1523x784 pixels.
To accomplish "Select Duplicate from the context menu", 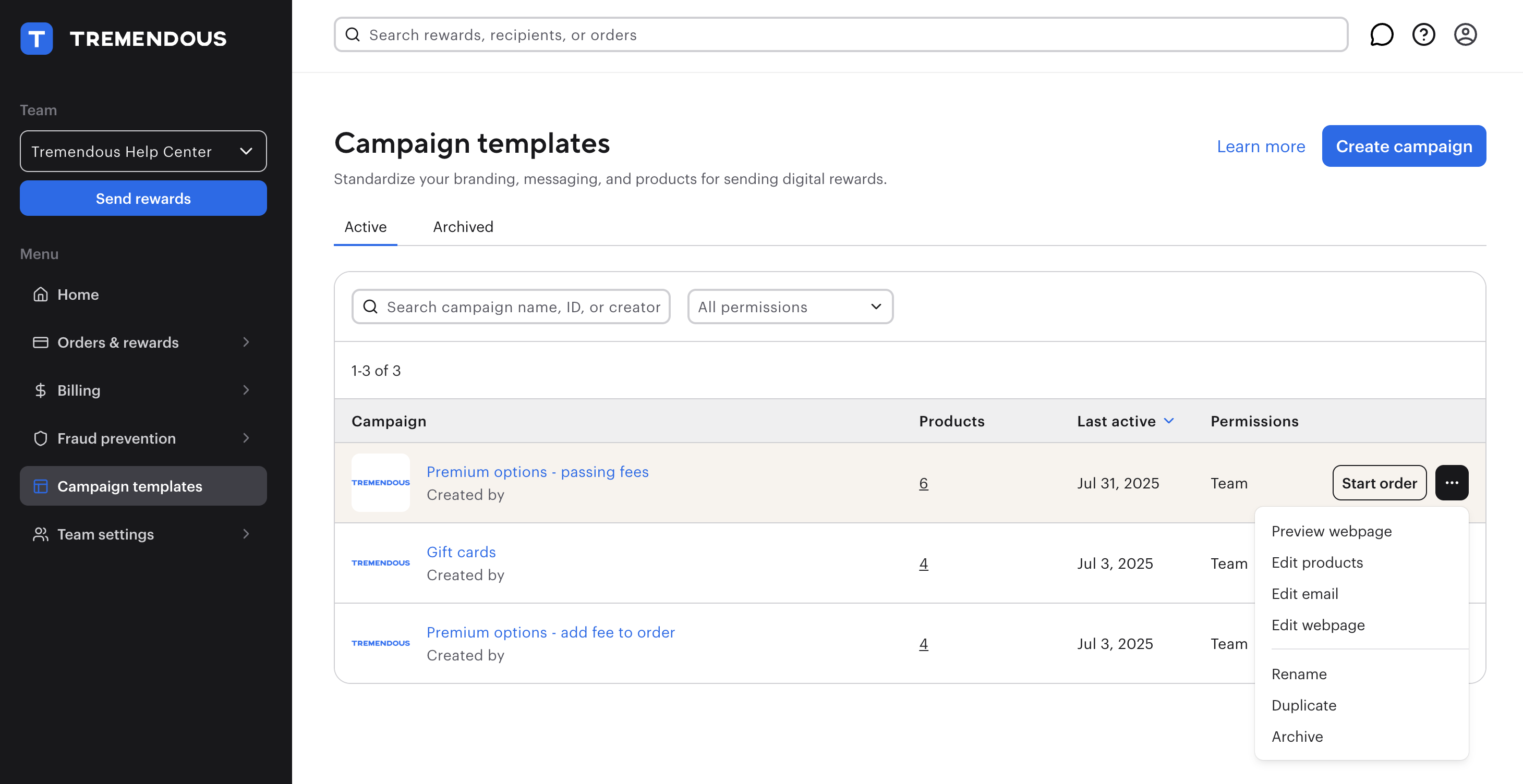I will pyautogui.click(x=1303, y=705).
